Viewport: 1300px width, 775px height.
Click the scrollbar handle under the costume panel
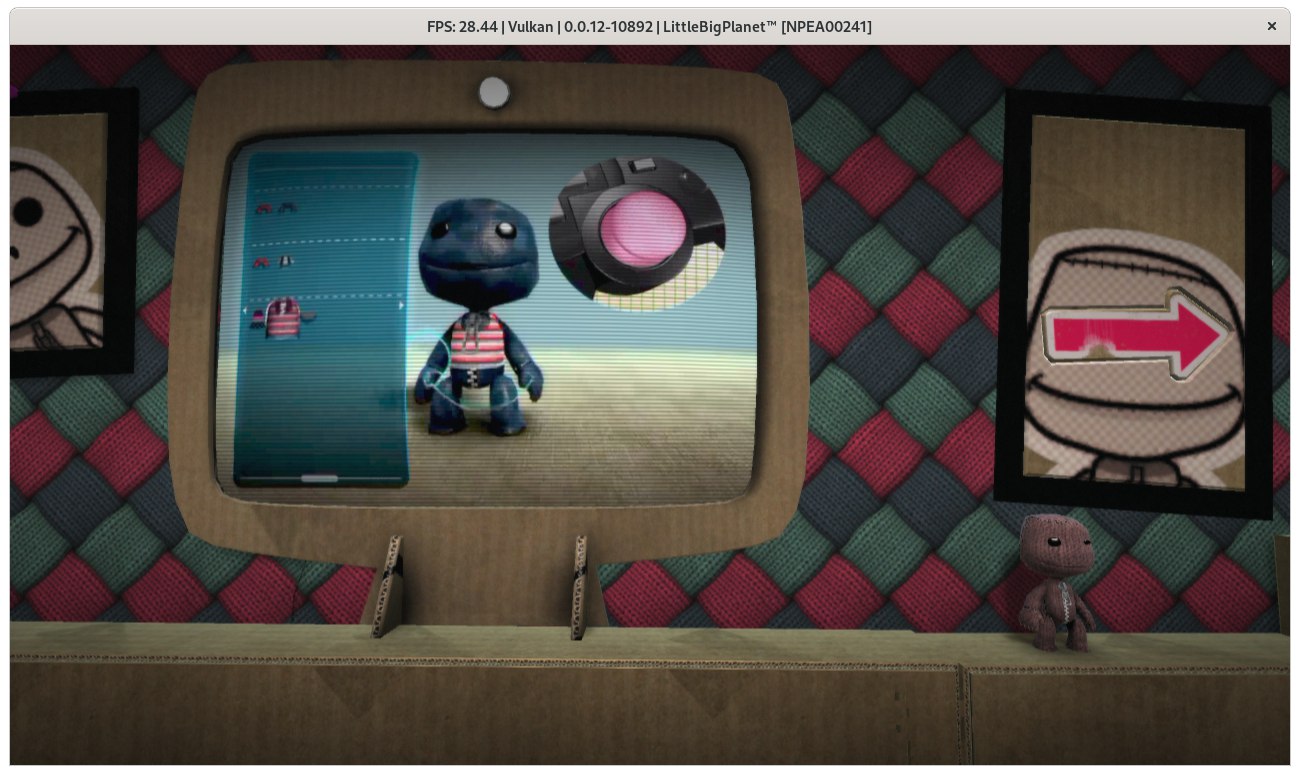(320, 479)
